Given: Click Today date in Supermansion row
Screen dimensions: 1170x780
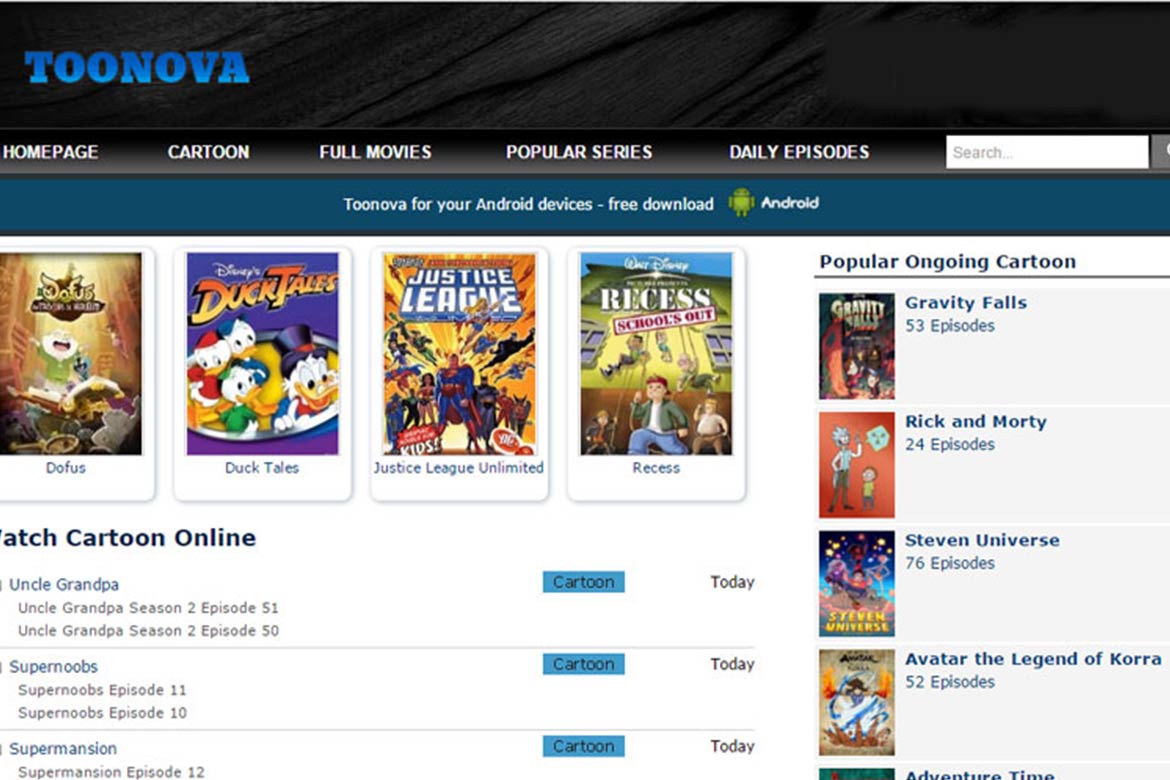Looking at the screenshot, I should pos(732,746).
